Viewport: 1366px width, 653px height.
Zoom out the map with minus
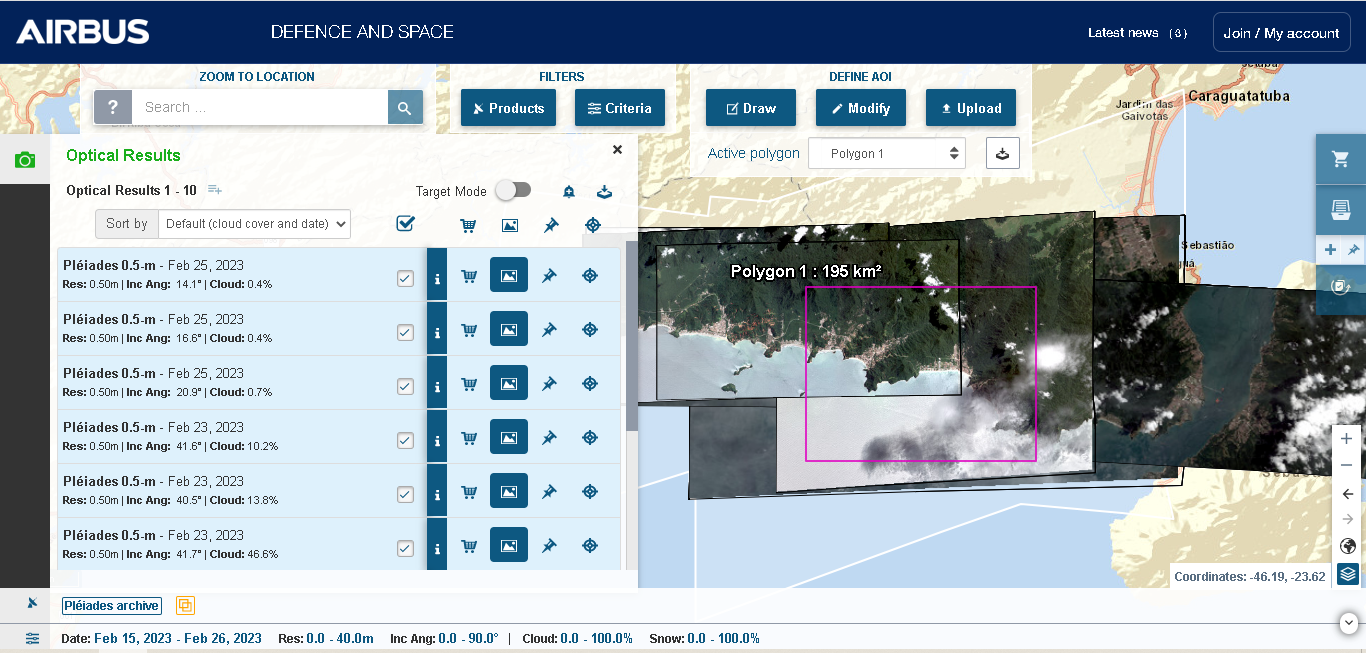pos(1347,466)
